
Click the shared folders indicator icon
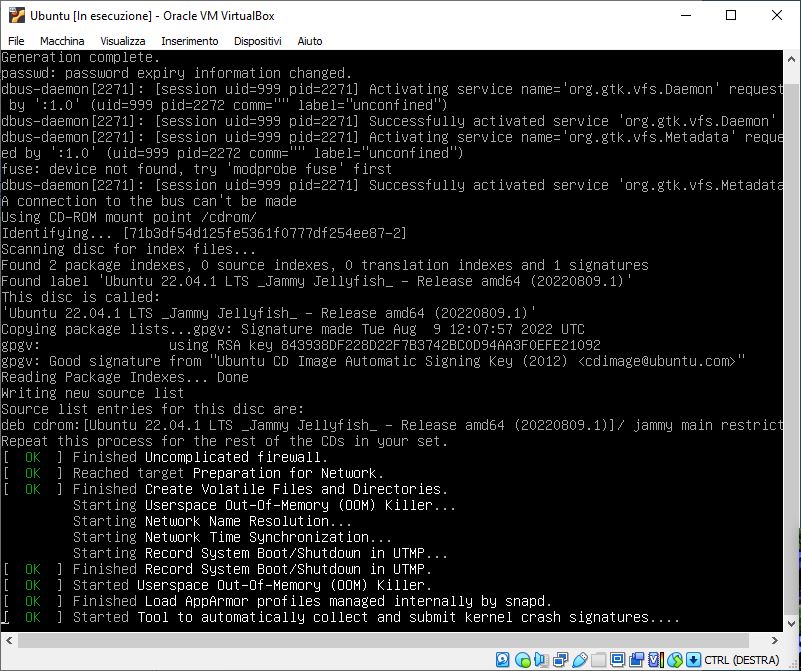[x=598, y=660]
